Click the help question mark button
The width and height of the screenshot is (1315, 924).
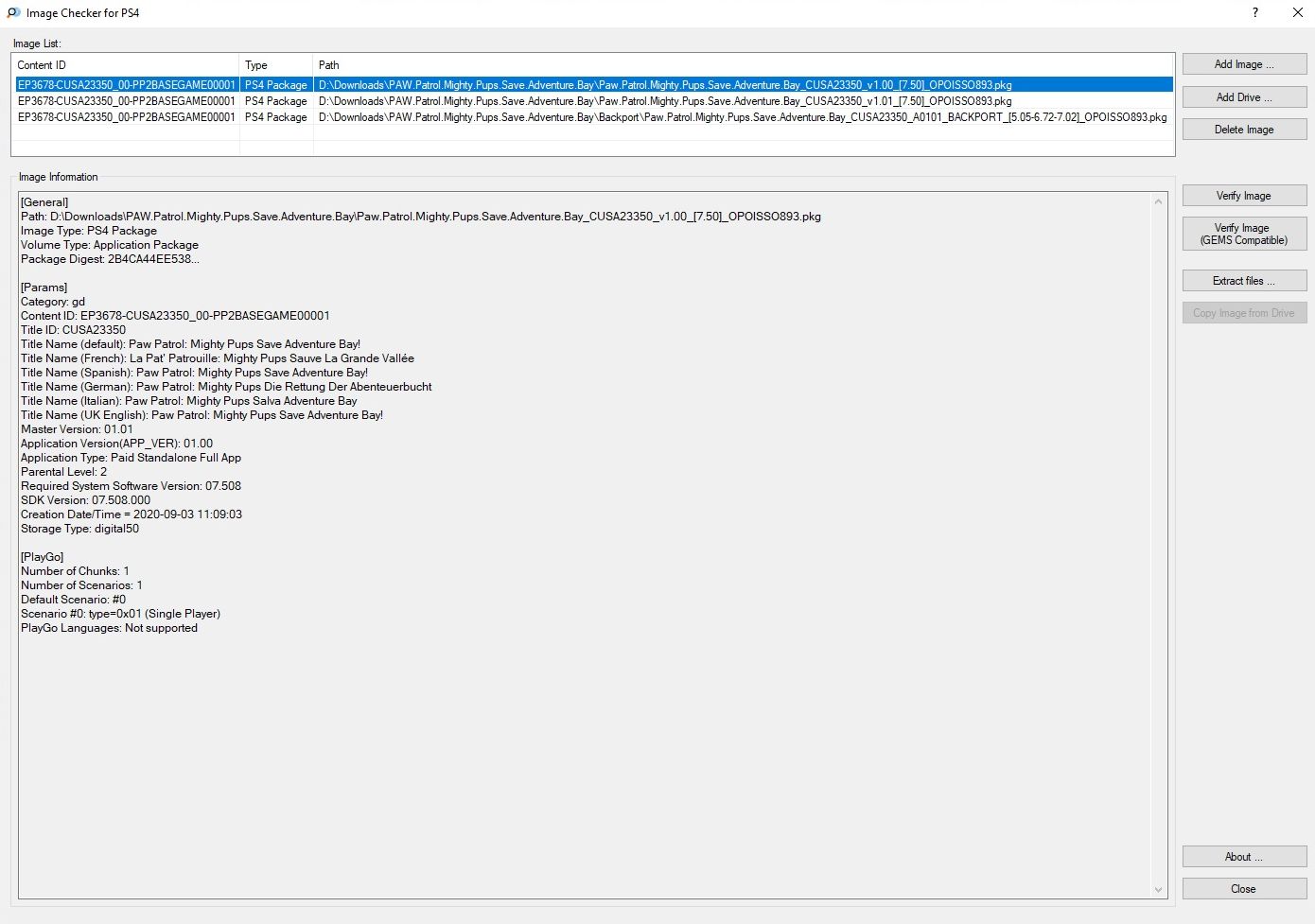coord(1255,13)
